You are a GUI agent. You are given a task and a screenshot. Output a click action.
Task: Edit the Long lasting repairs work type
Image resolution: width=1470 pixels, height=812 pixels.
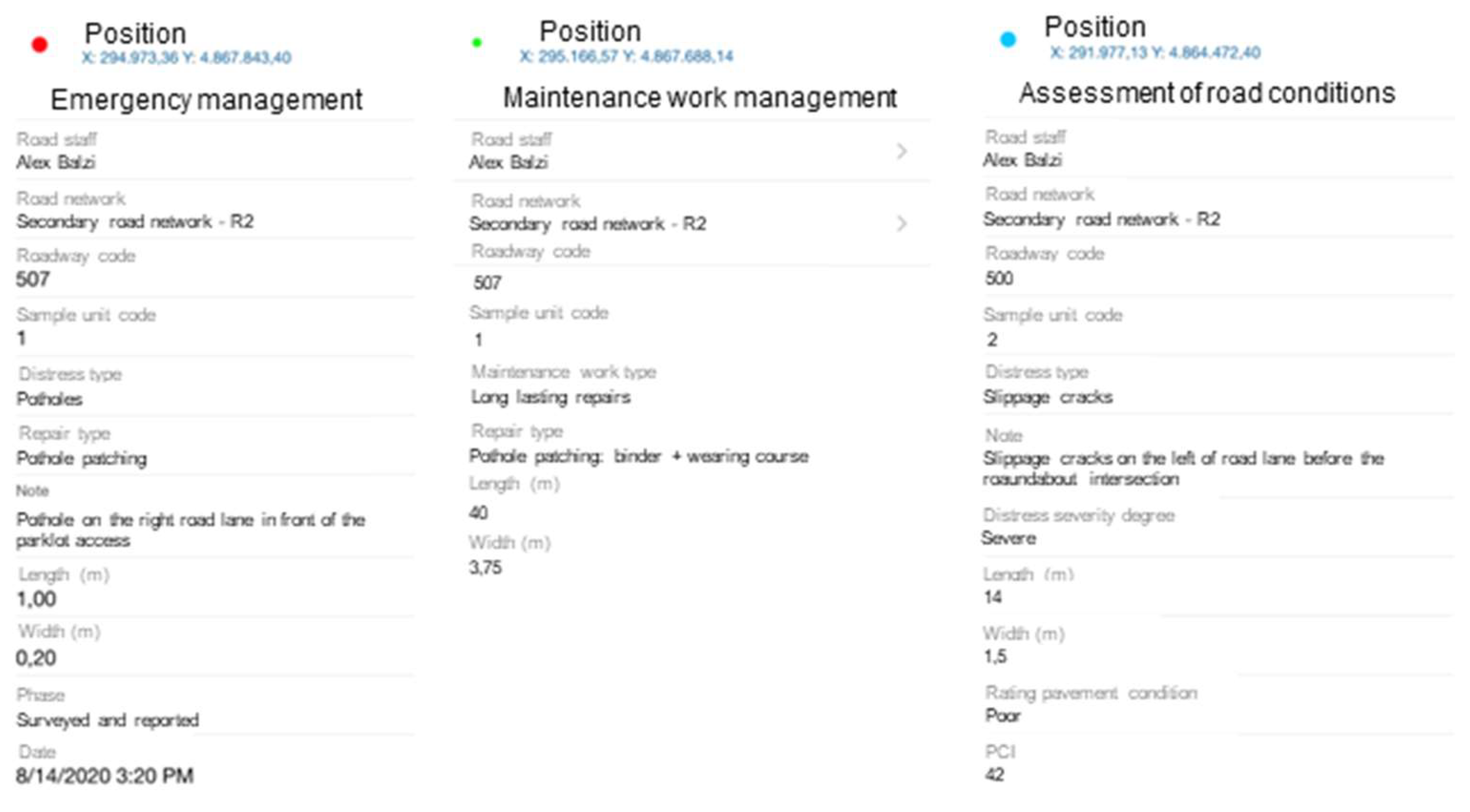551,397
